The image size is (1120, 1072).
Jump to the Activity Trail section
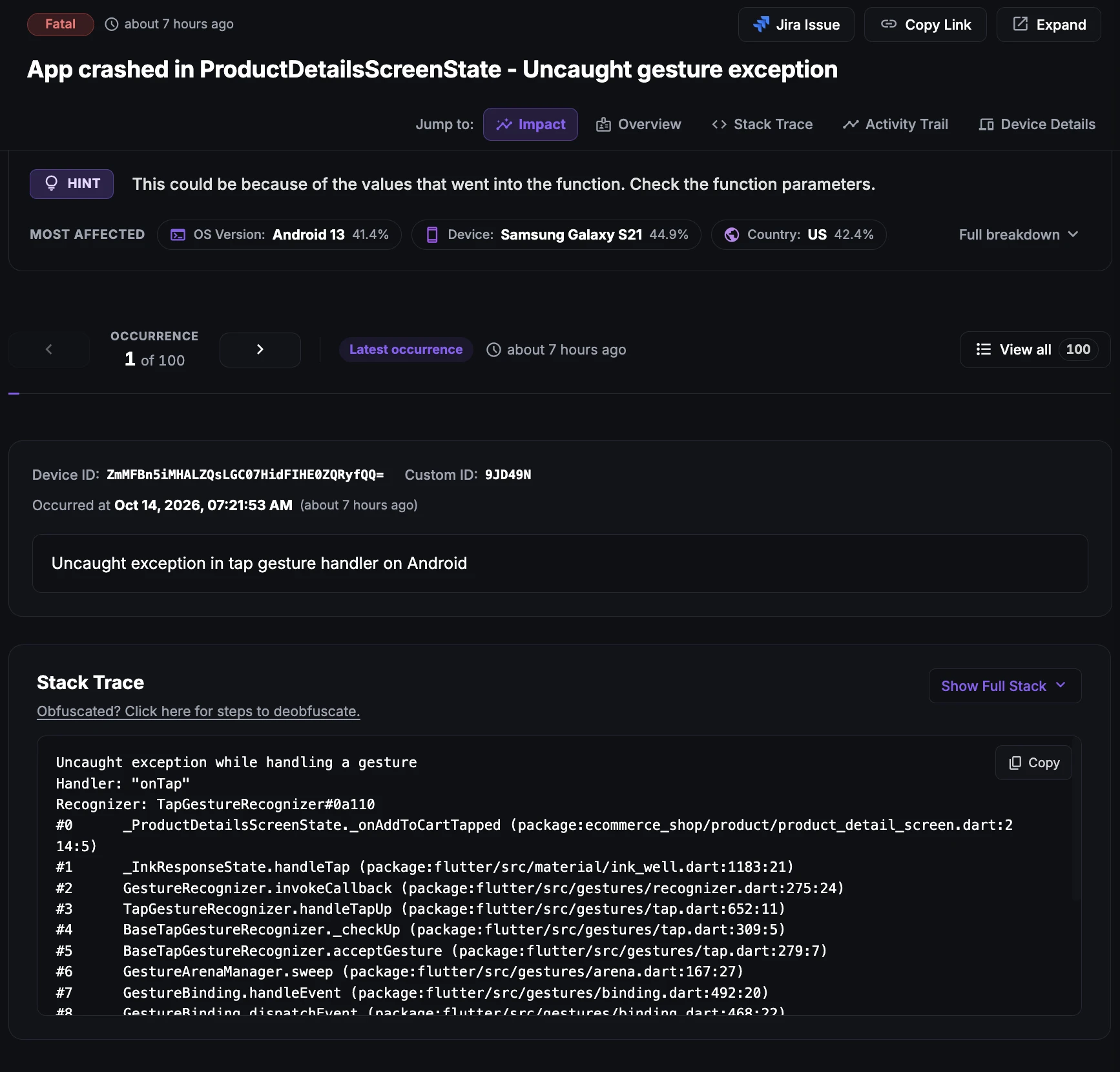coord(895,124)
